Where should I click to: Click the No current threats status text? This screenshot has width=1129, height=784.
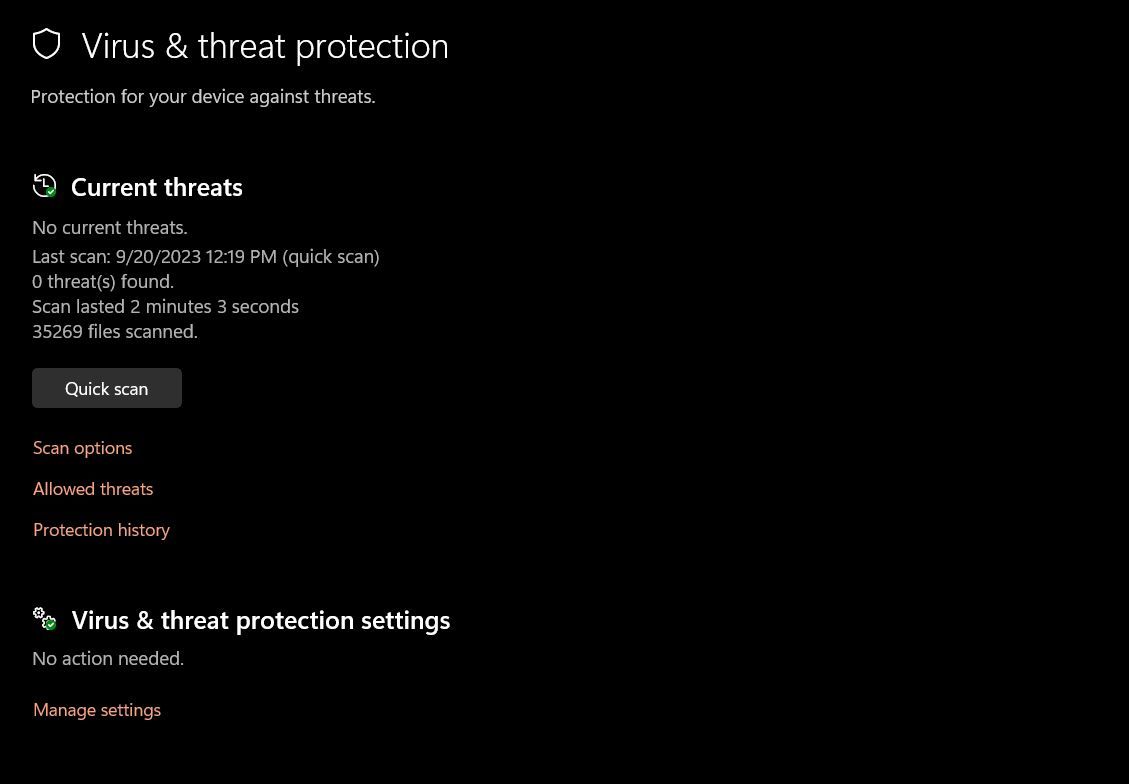coord(109,227)
